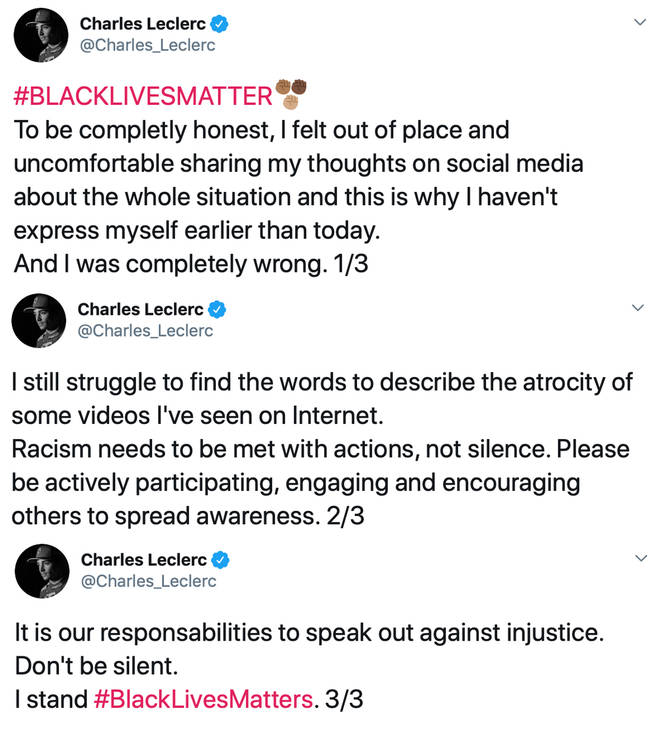Click Charles Leclerc name on first tweet

[143, 24]
